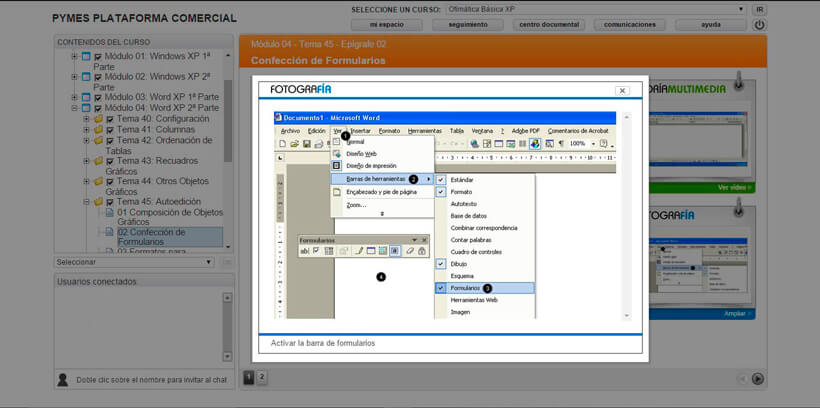Toggle the Módulo 03 Word XP checkbox
The image size is (820, 408).
[x=98, y=98]
